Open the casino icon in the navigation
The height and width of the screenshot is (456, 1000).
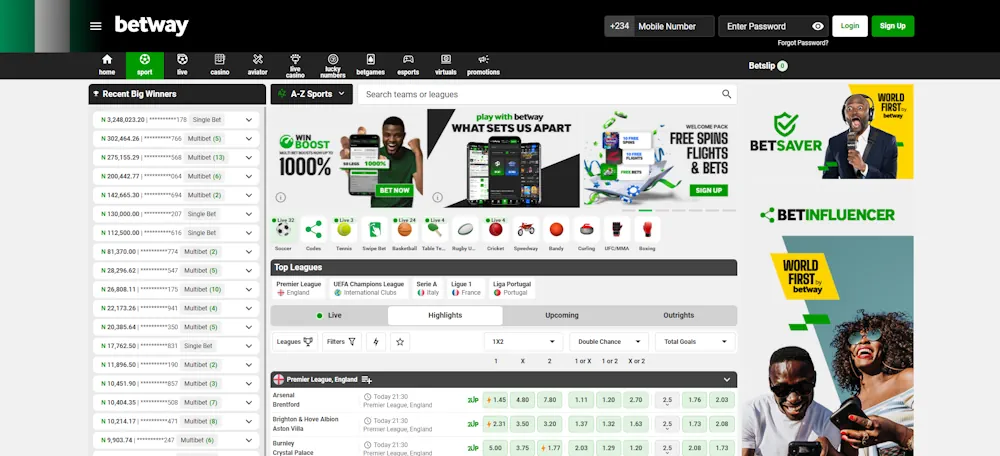point(220,59)
